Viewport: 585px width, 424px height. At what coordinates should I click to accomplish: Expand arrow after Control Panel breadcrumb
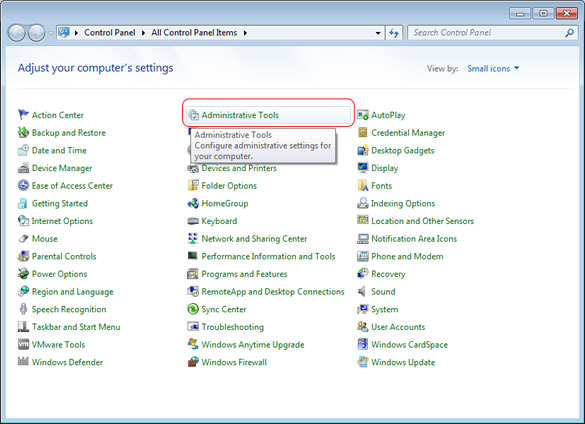pos(143,33)
